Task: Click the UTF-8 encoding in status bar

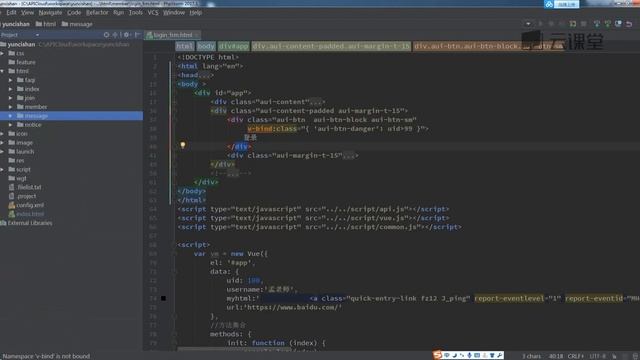Action: point(598,356)
